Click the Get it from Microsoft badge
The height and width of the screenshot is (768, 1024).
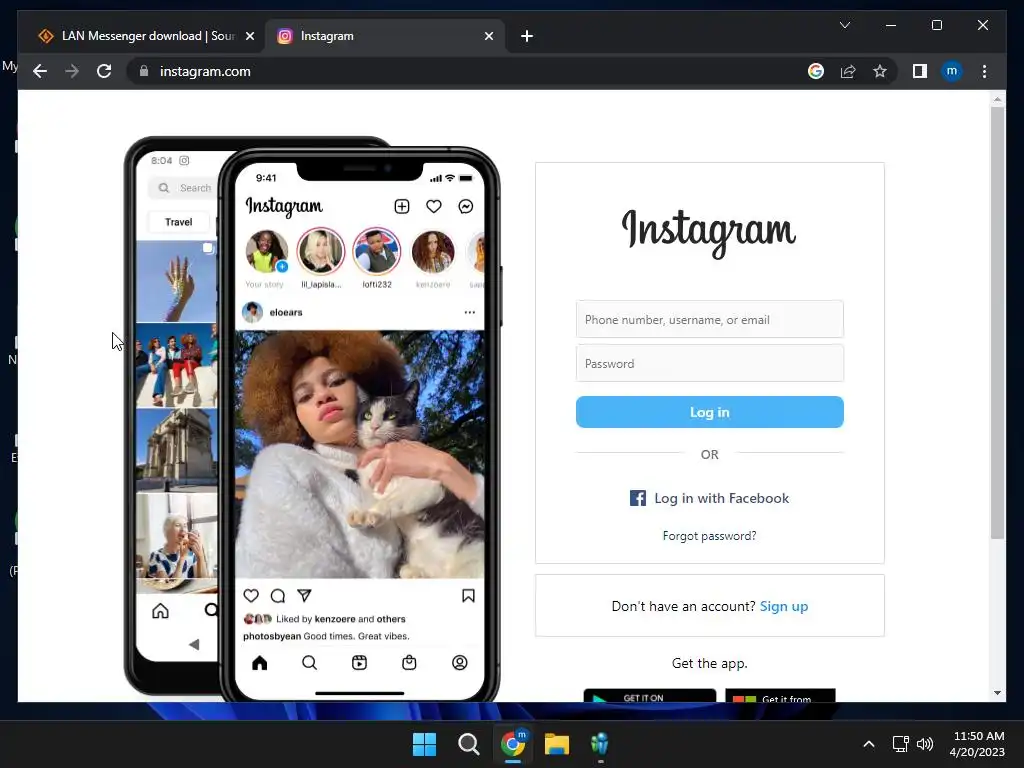pyautogui.click(x=780, y=696)
